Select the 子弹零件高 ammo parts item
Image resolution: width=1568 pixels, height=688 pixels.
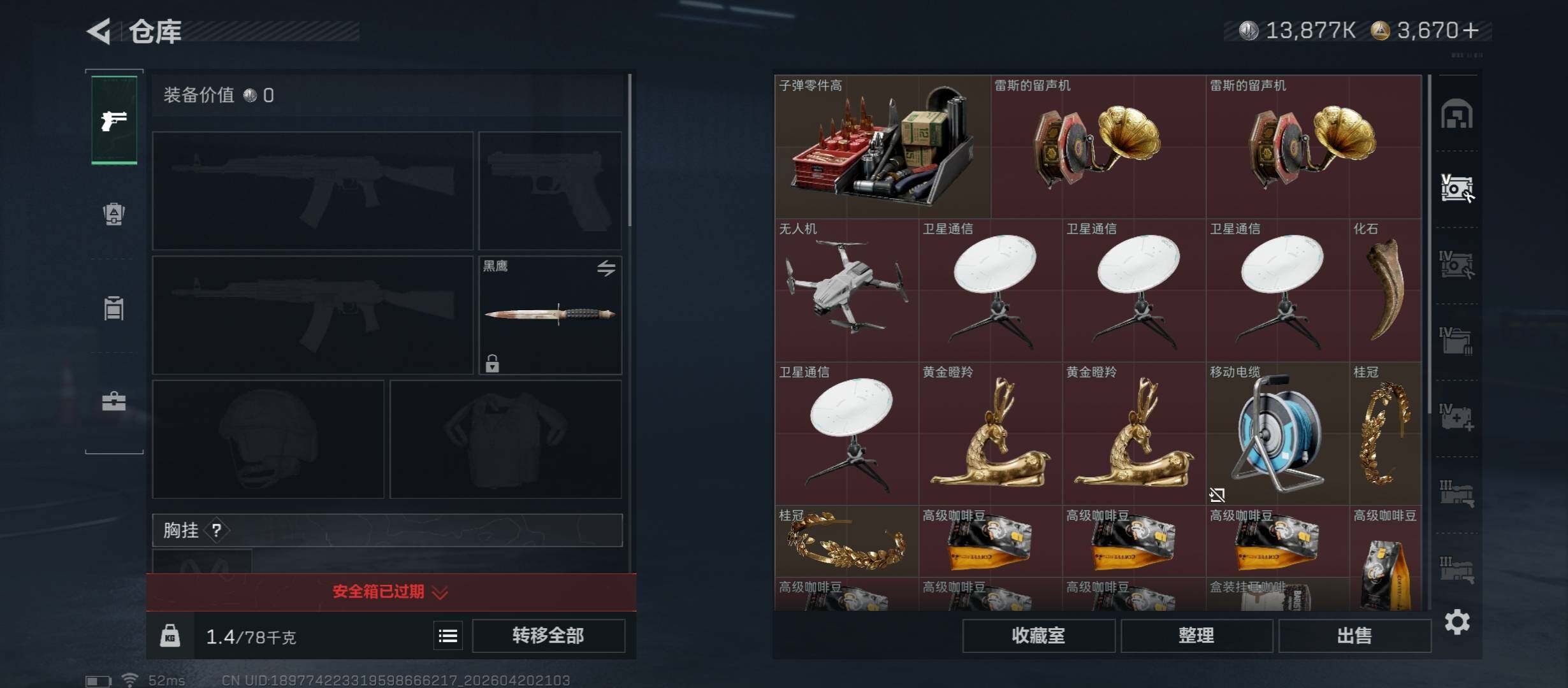pyautogui.click(x=883, y=147)
